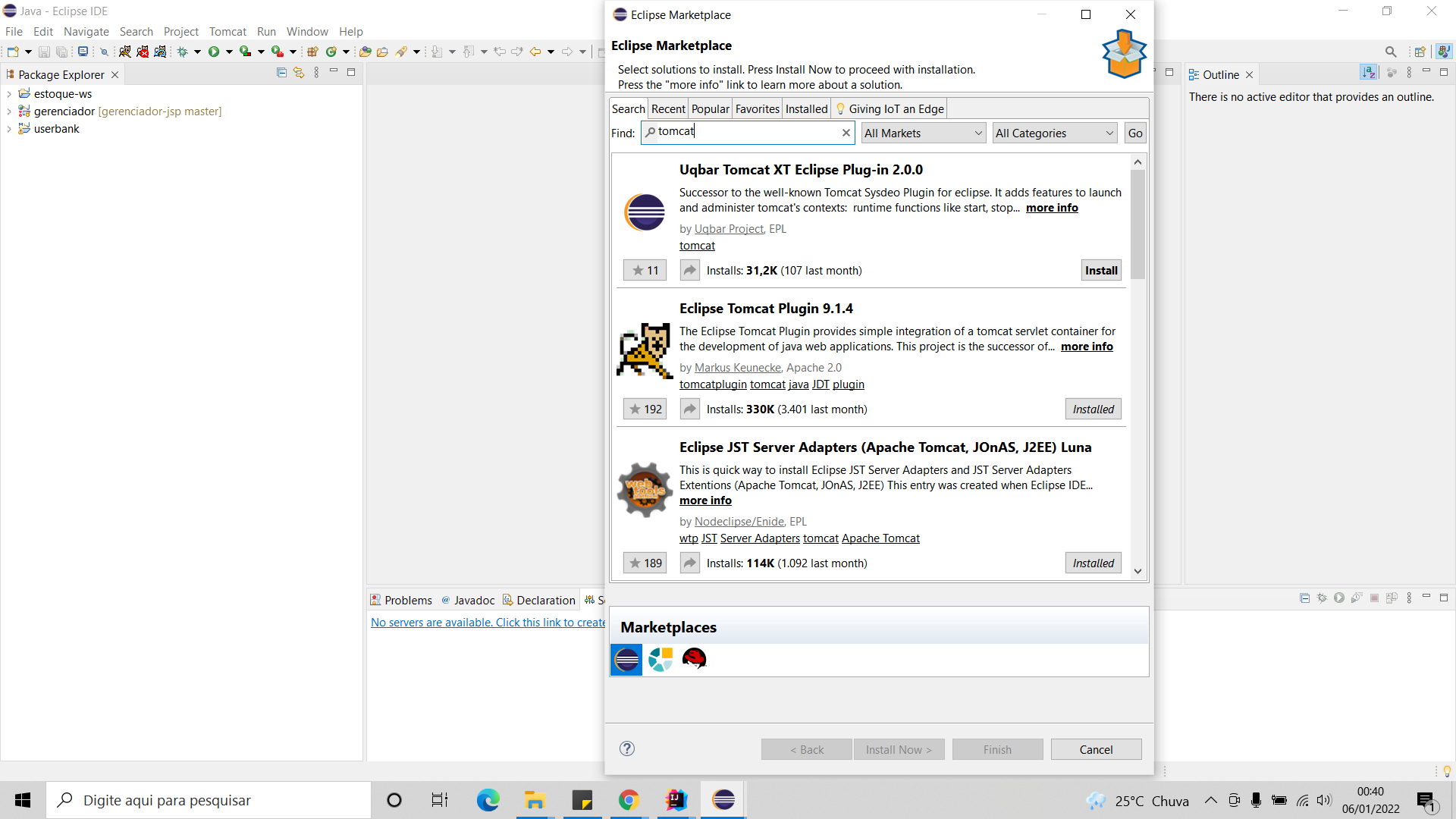The image size is (1456, 819).
Task: Open the Window menu
Action: point(307,32)
